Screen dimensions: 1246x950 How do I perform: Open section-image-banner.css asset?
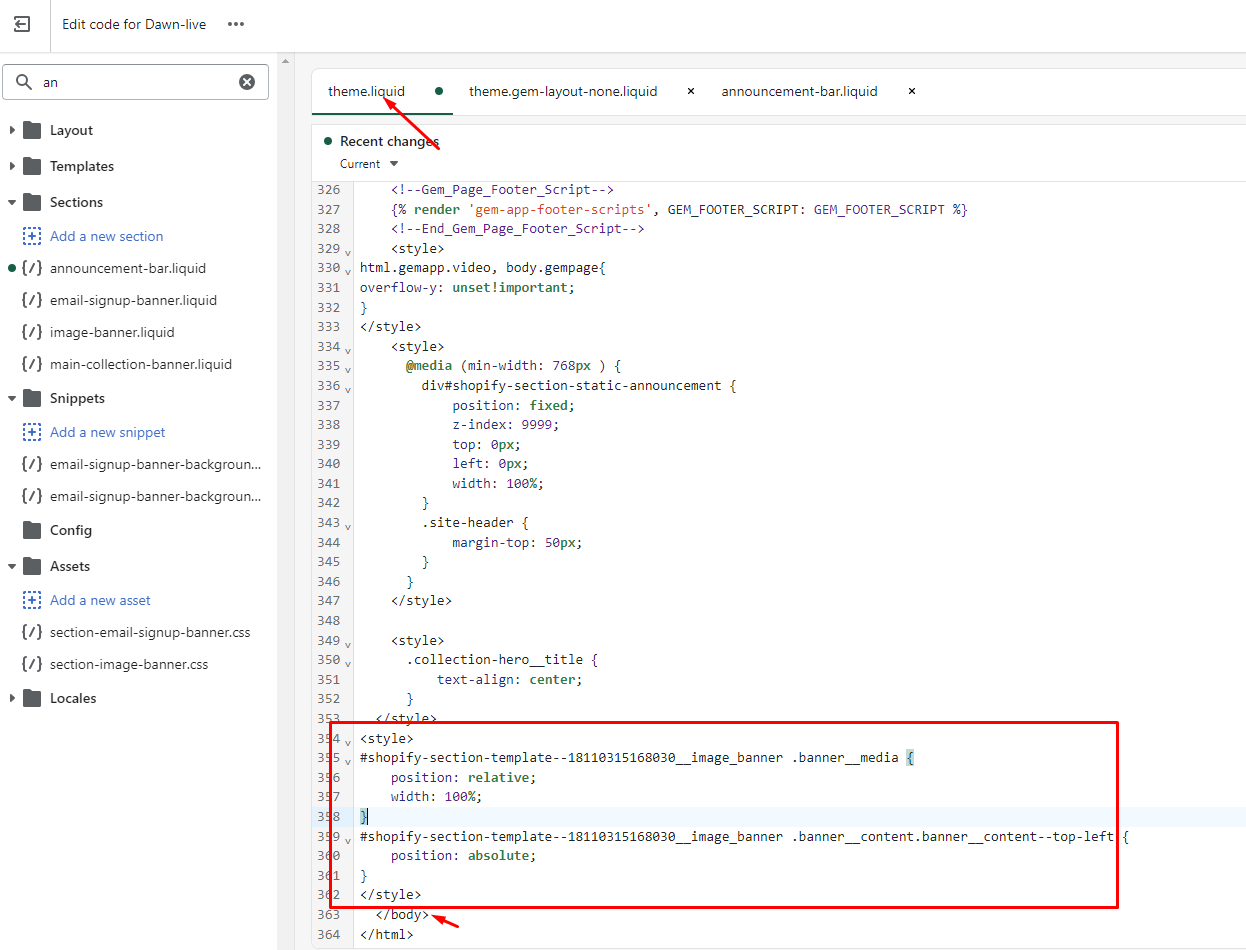(x=128, y=664)
